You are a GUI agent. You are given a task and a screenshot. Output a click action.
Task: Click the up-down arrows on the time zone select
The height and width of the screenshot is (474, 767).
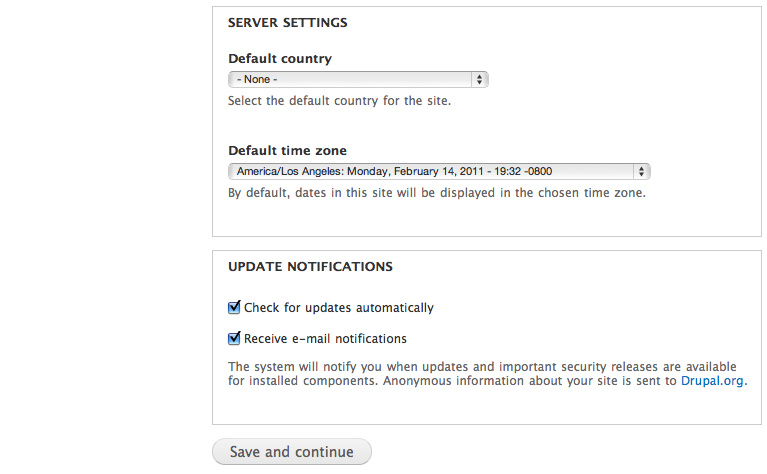(x=642, y=171)
